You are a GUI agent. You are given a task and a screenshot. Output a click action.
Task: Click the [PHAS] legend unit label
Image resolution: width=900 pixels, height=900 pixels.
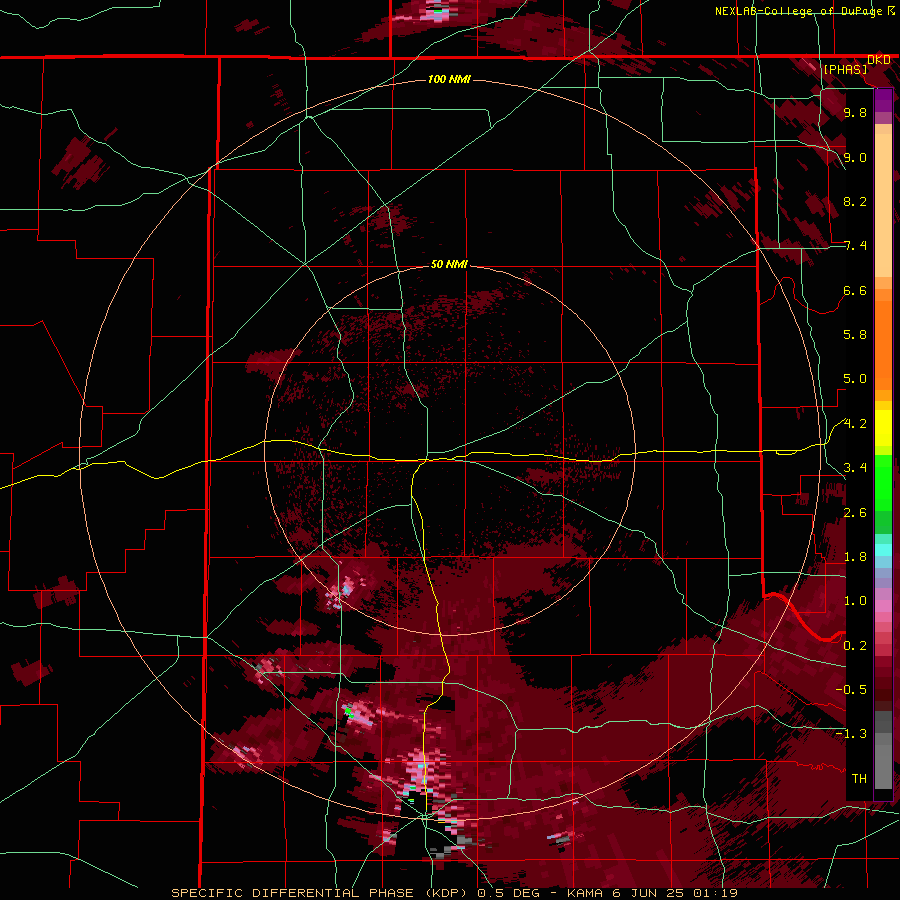coord(845,70)
